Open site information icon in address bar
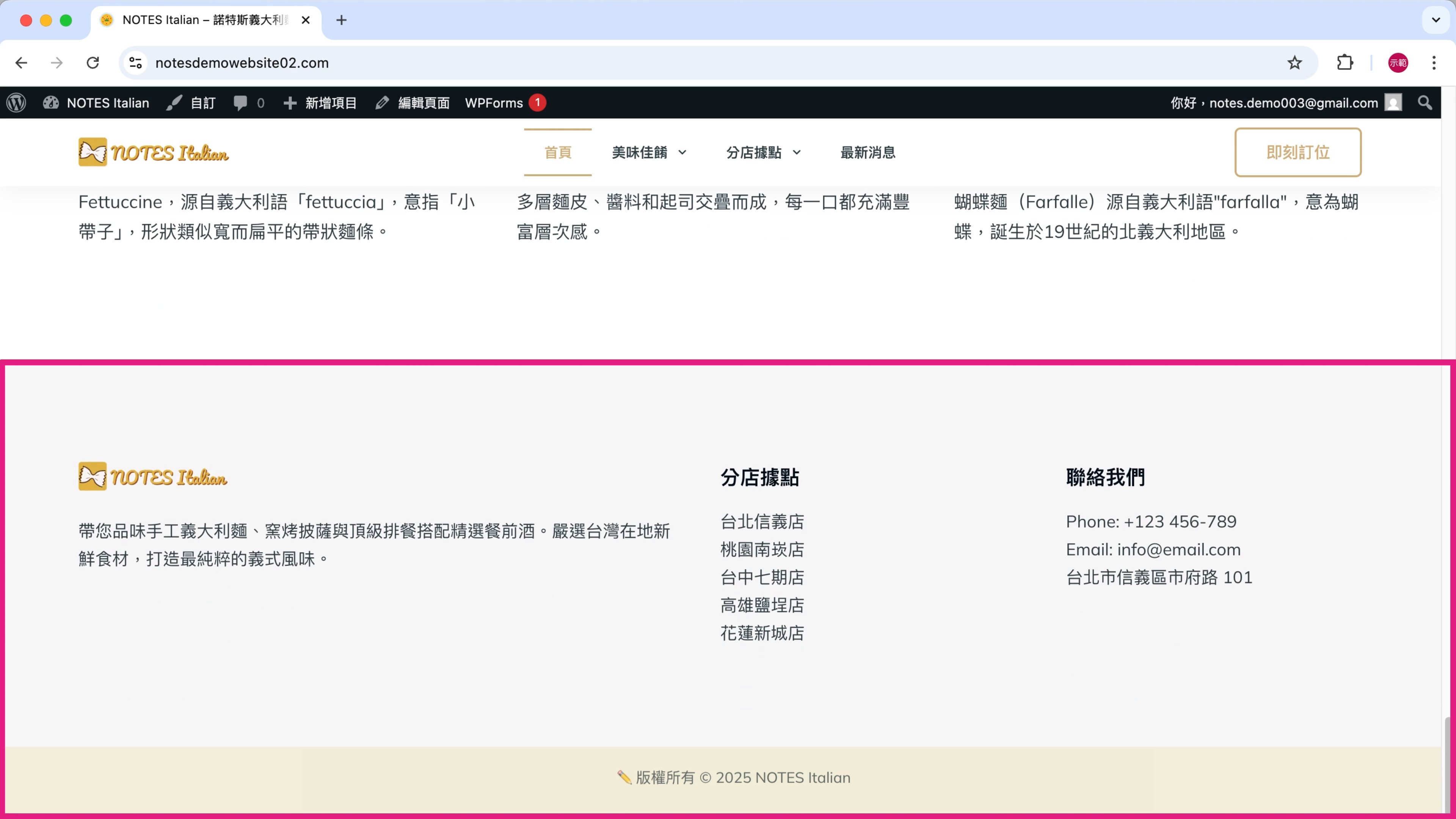Viewport: 1456px width, 819px height. (x=136, y=63)
